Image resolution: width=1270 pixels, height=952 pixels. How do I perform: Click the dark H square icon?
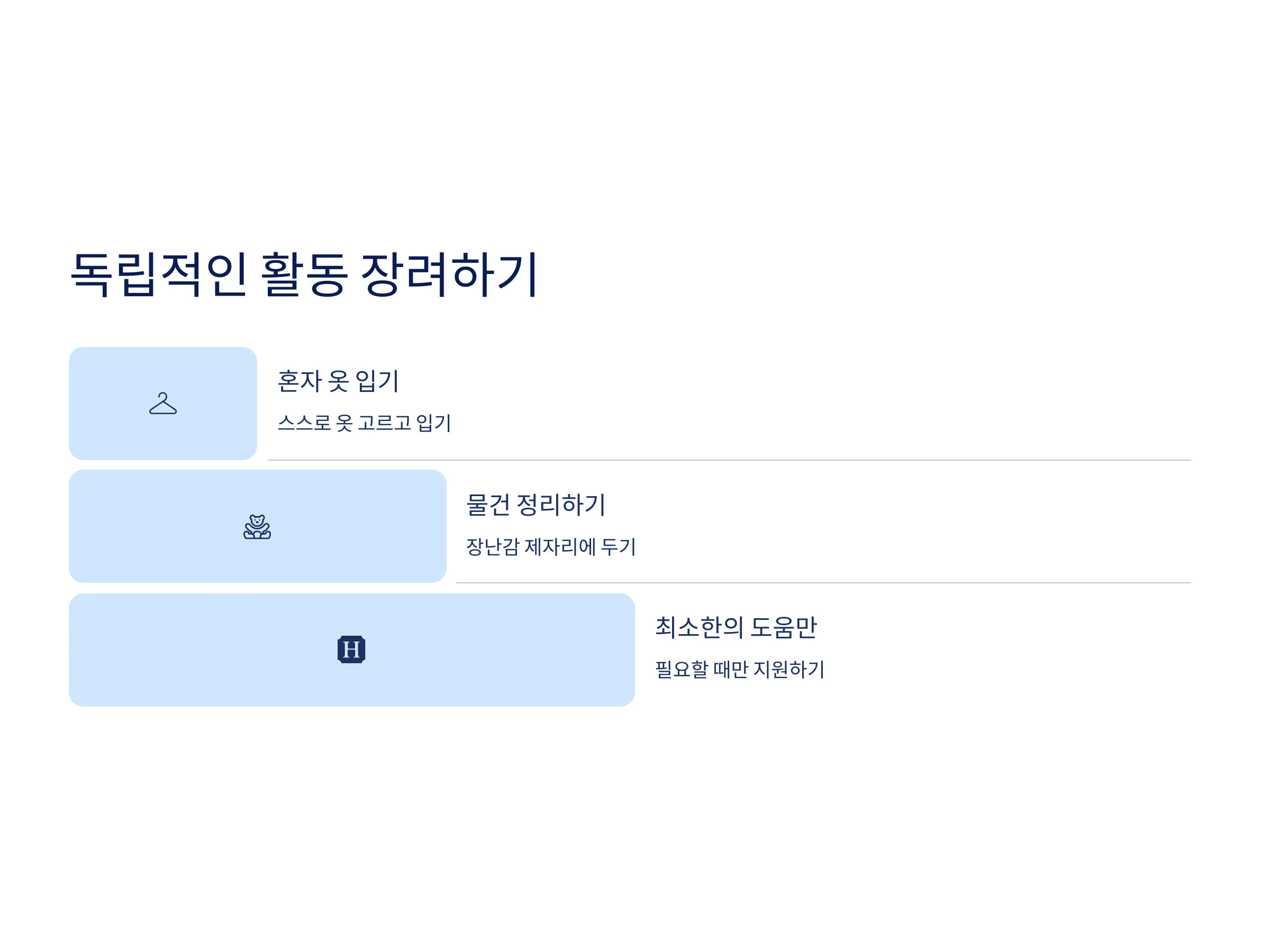351,649
